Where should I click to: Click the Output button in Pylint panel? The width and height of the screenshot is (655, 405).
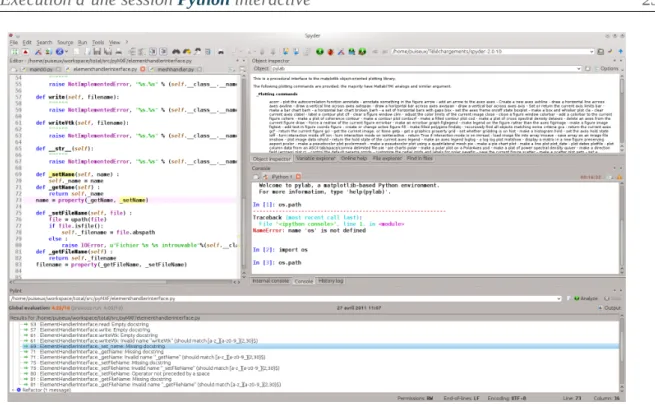point(609,308)
